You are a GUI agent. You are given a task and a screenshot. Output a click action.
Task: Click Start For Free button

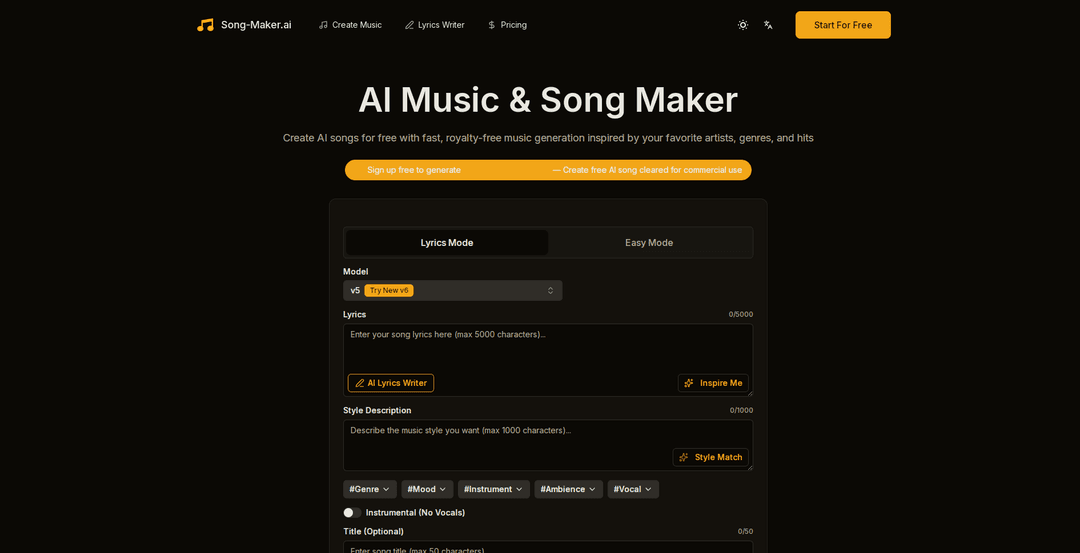click(843, 25)
